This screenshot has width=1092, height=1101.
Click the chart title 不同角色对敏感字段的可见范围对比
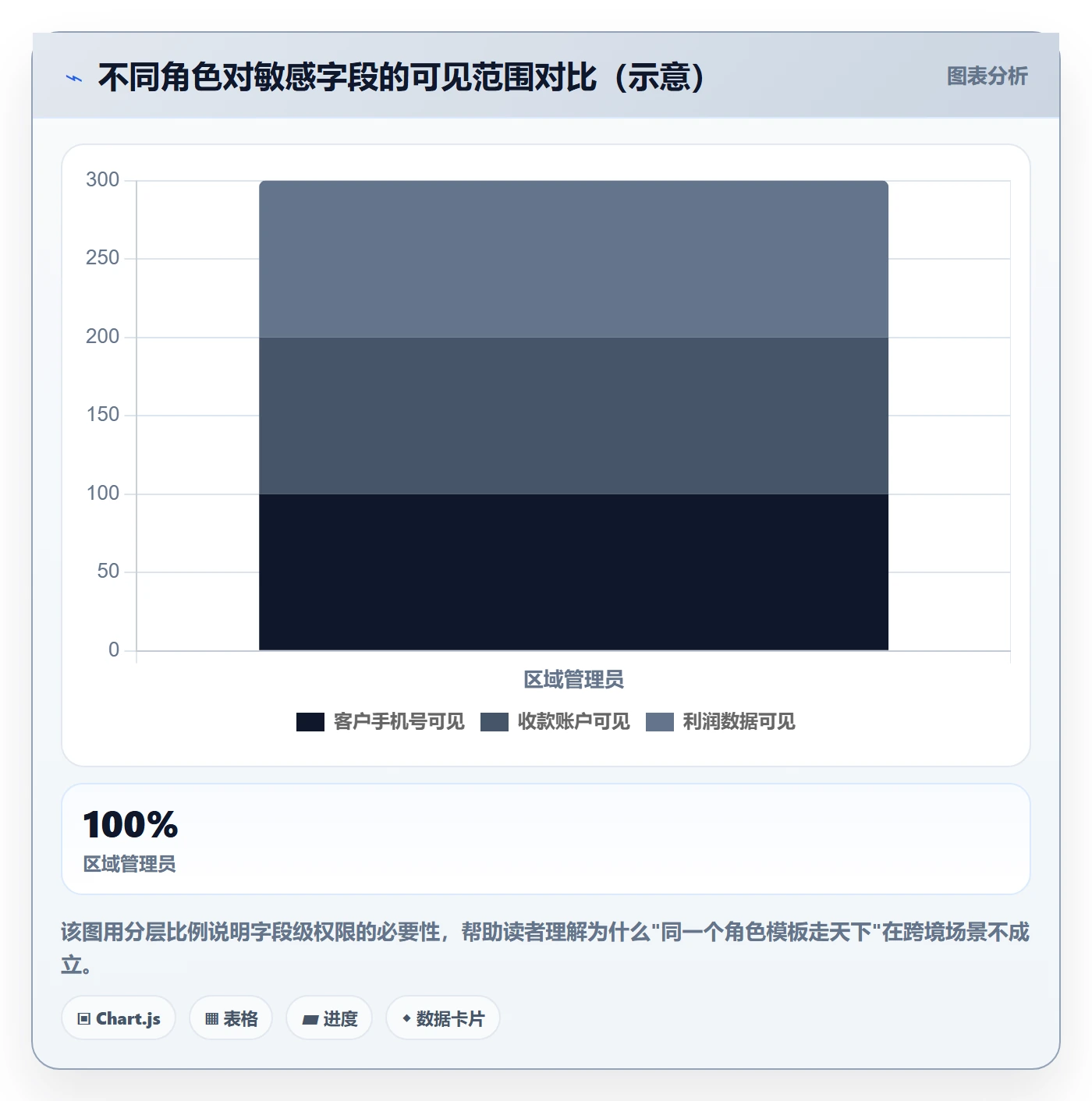(402, 77)
